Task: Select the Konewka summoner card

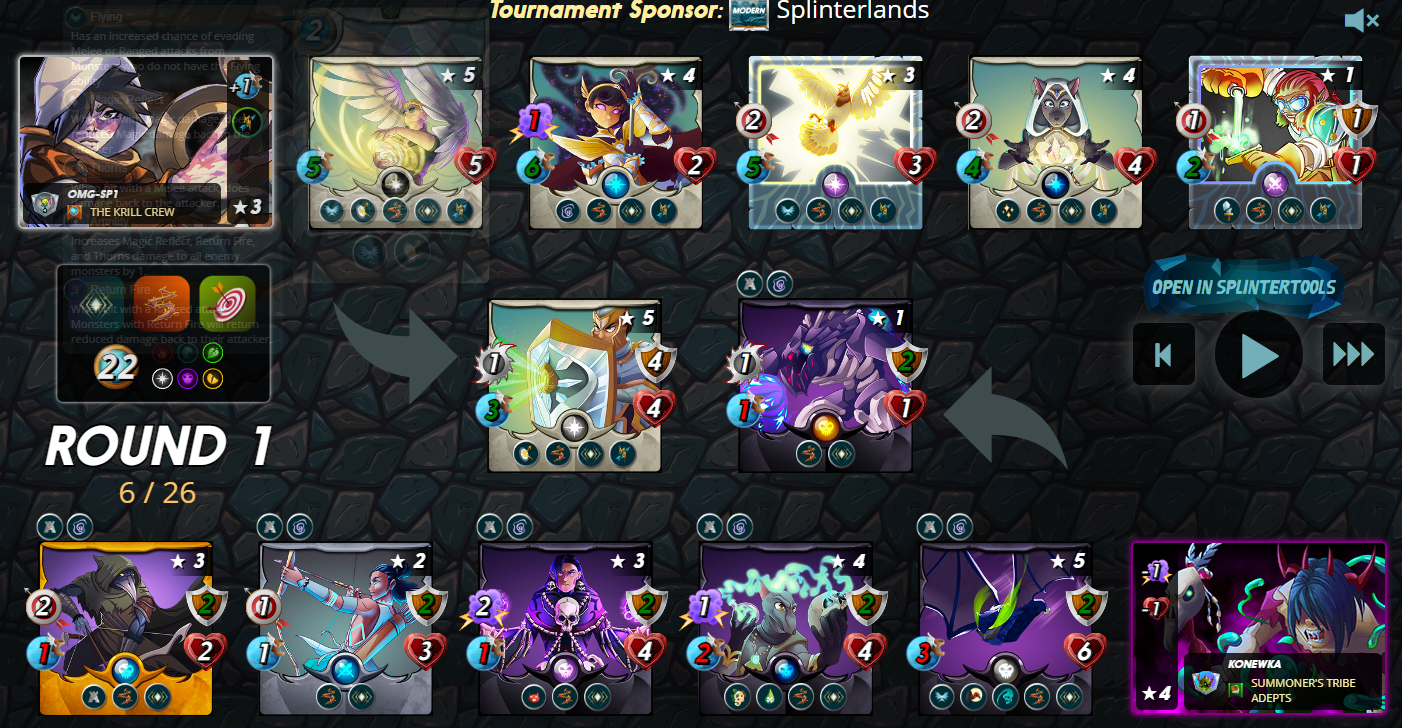Action: (1259, 626)
